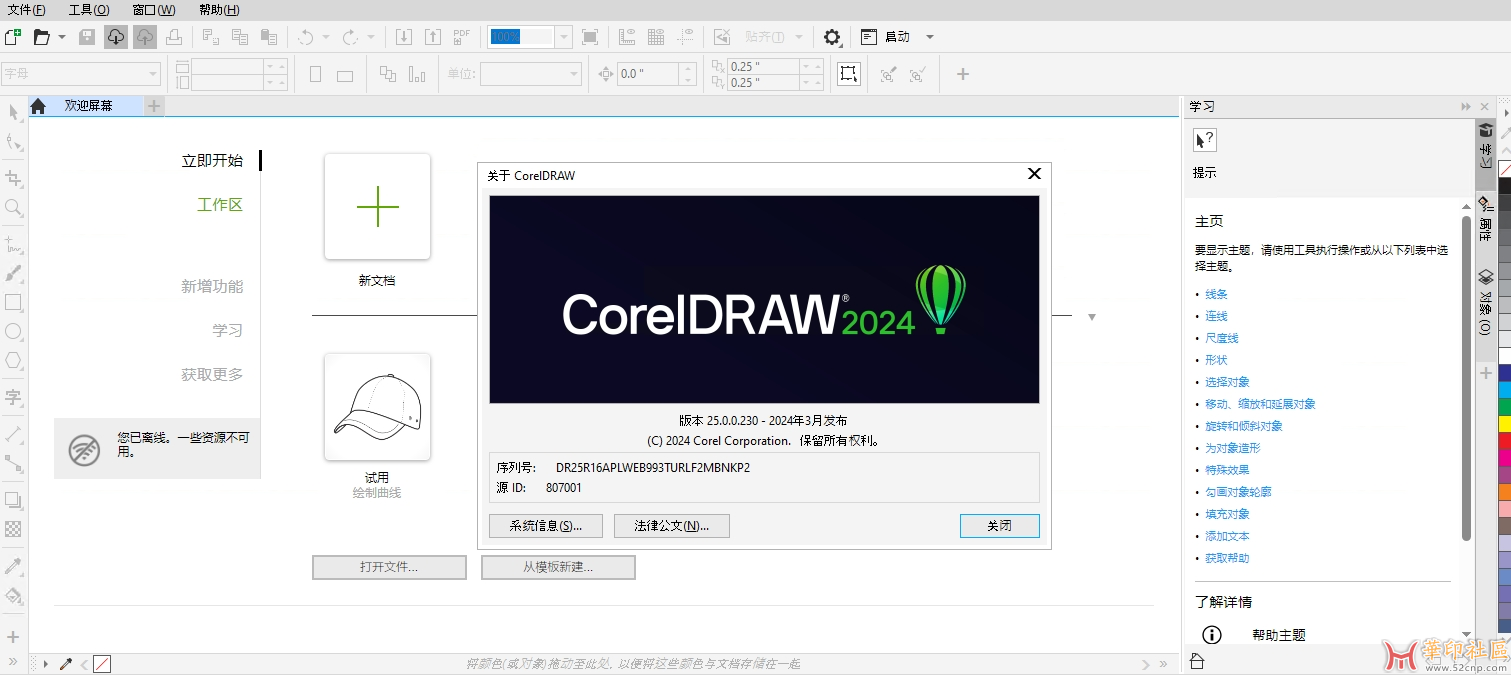Click the Print icon

(x=174, y=37)
